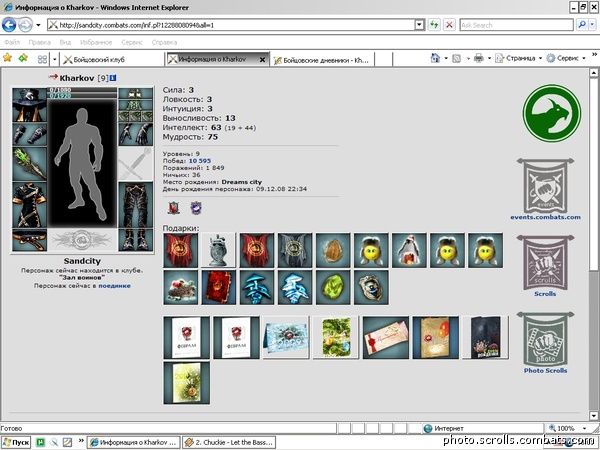The height and width of the screenshot is (450, 600).
Task: Click the hat equipment slot icon
Action: point(29,105)
